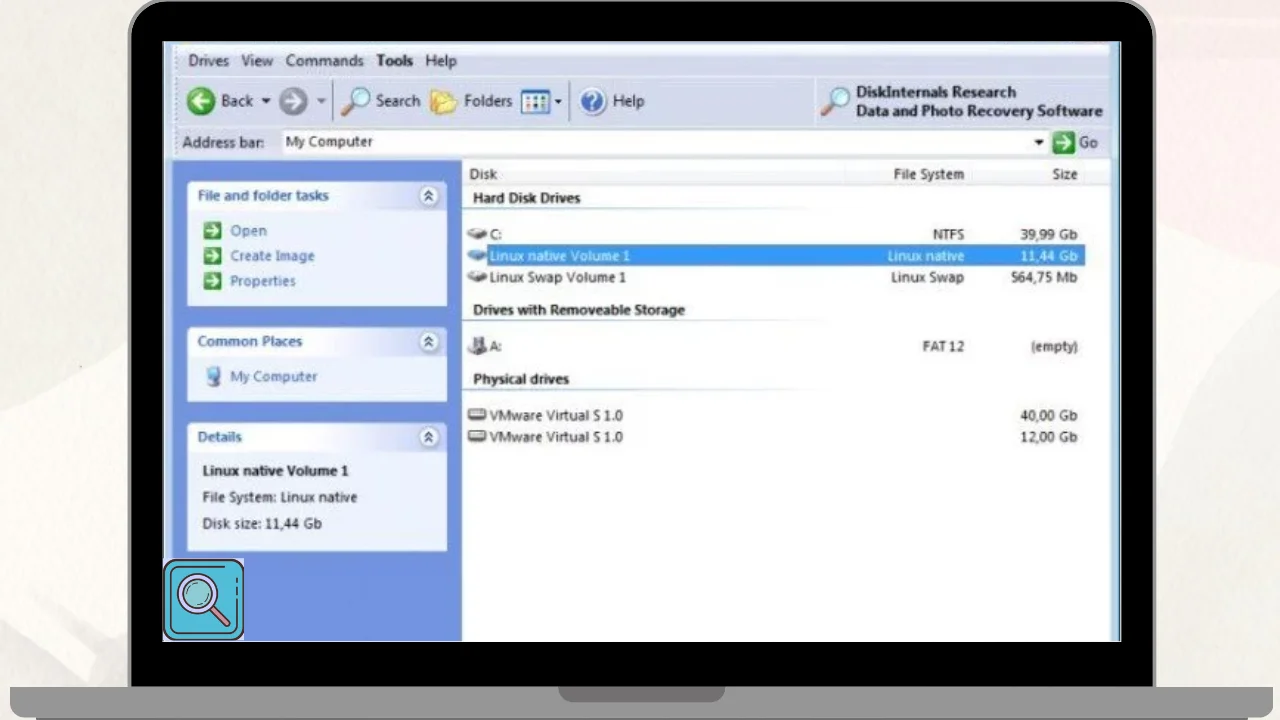Image resolution: width=1280 pixels, height=720 pixels.
Task: Click the magnifier logo in bottom-left corner
Action: coord(203,599)
